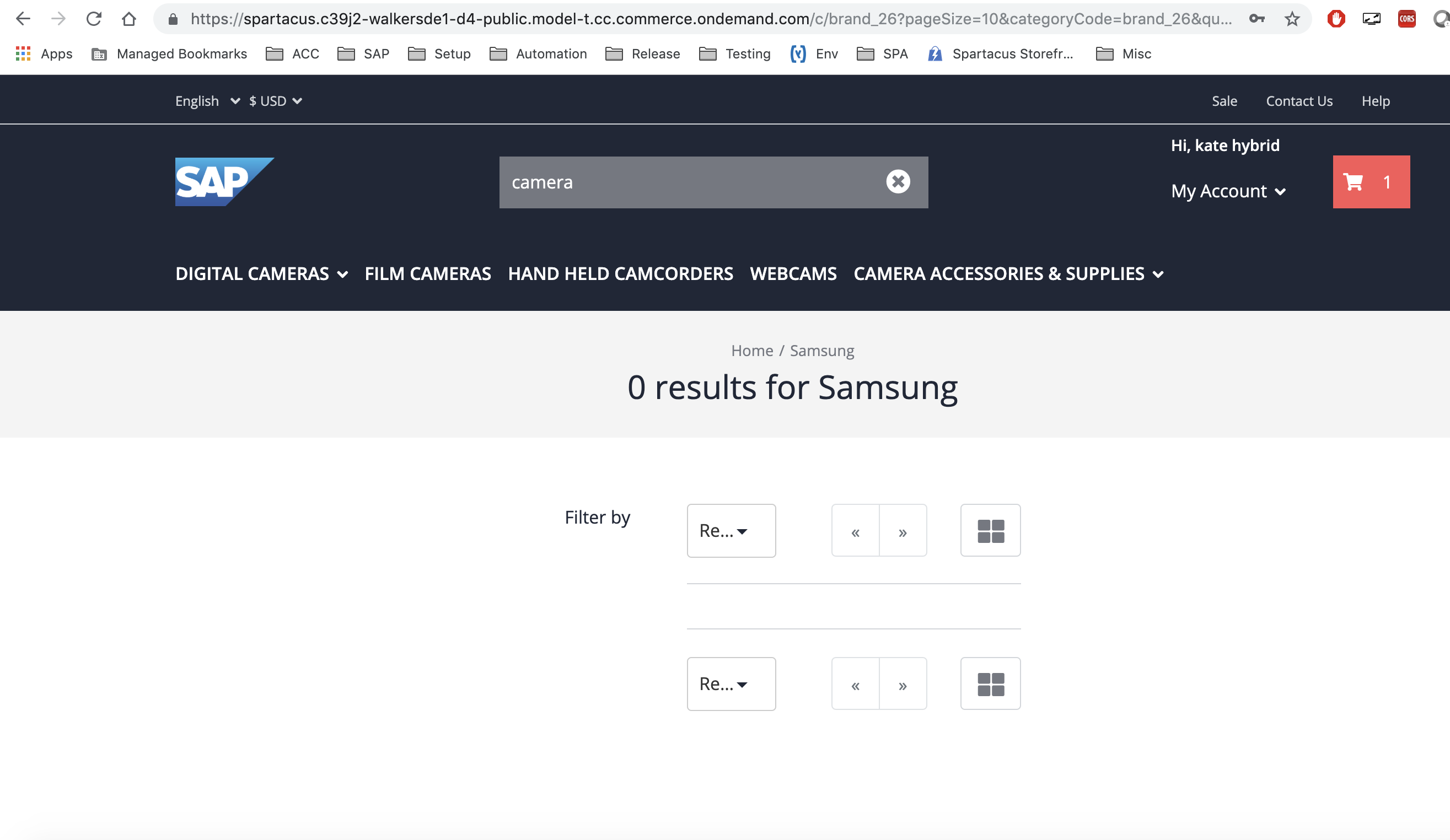Open the top sort dropdown
This screenshot has width=1450, height=840.
731,530
